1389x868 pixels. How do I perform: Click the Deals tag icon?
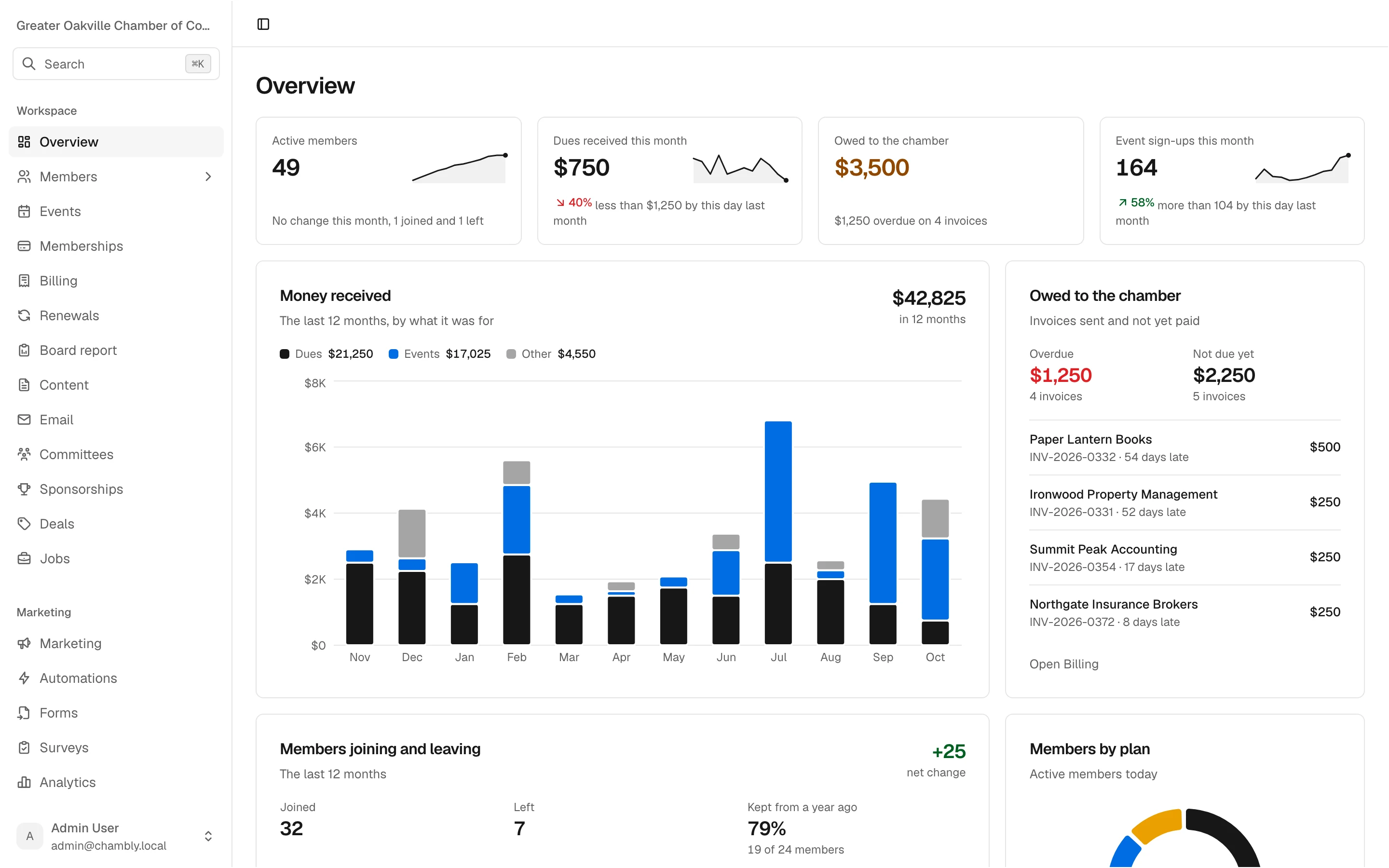point(24,524)
